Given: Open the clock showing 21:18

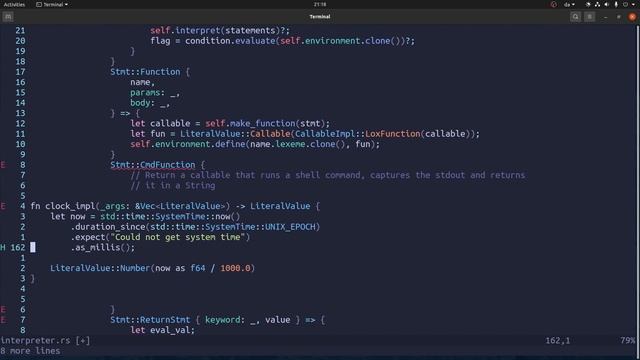Looking at the screenshot, I should 320,4.
